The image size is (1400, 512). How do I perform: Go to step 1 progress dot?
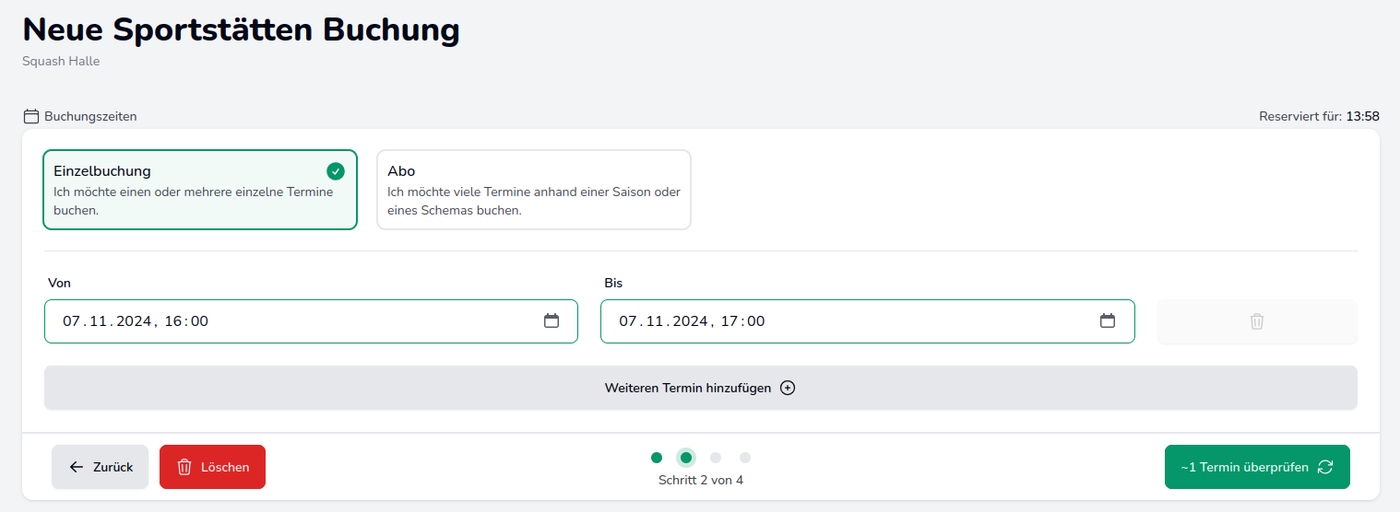pyautogui.click(x=657, y=458)
